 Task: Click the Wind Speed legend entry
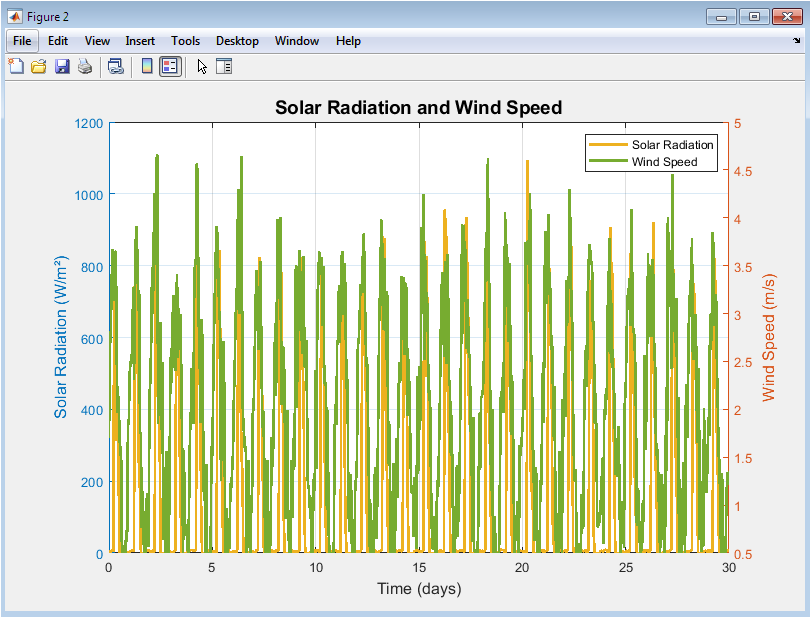[664, 161]
